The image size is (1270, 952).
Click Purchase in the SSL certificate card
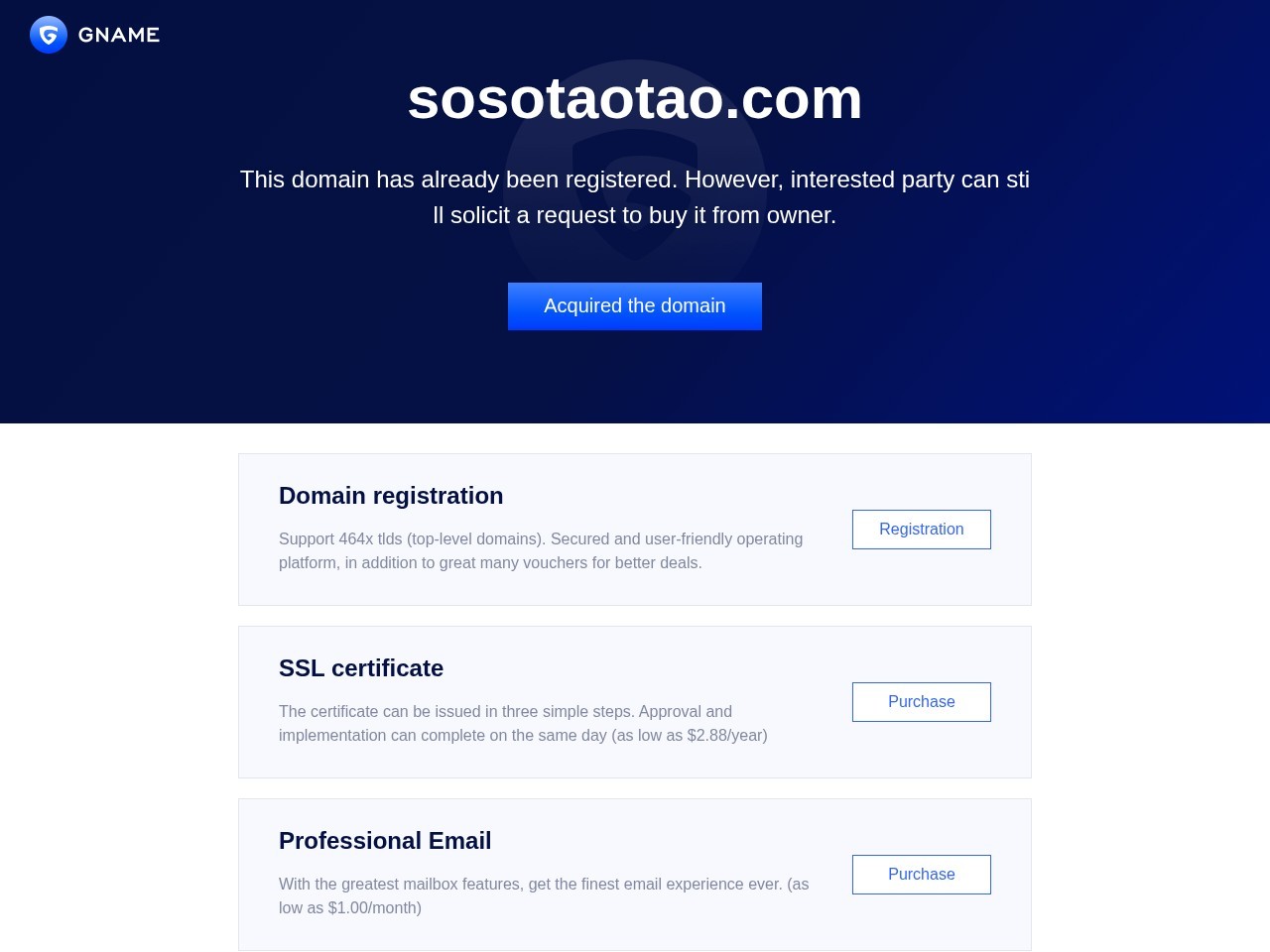(x=922, y=702)
